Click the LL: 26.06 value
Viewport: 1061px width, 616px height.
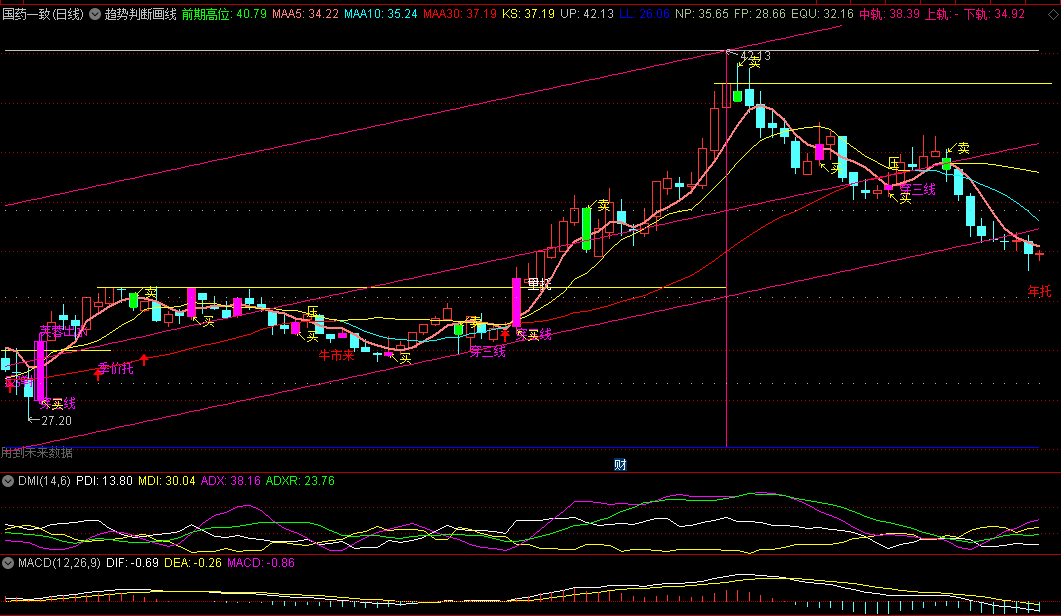(x=644, y=14)
